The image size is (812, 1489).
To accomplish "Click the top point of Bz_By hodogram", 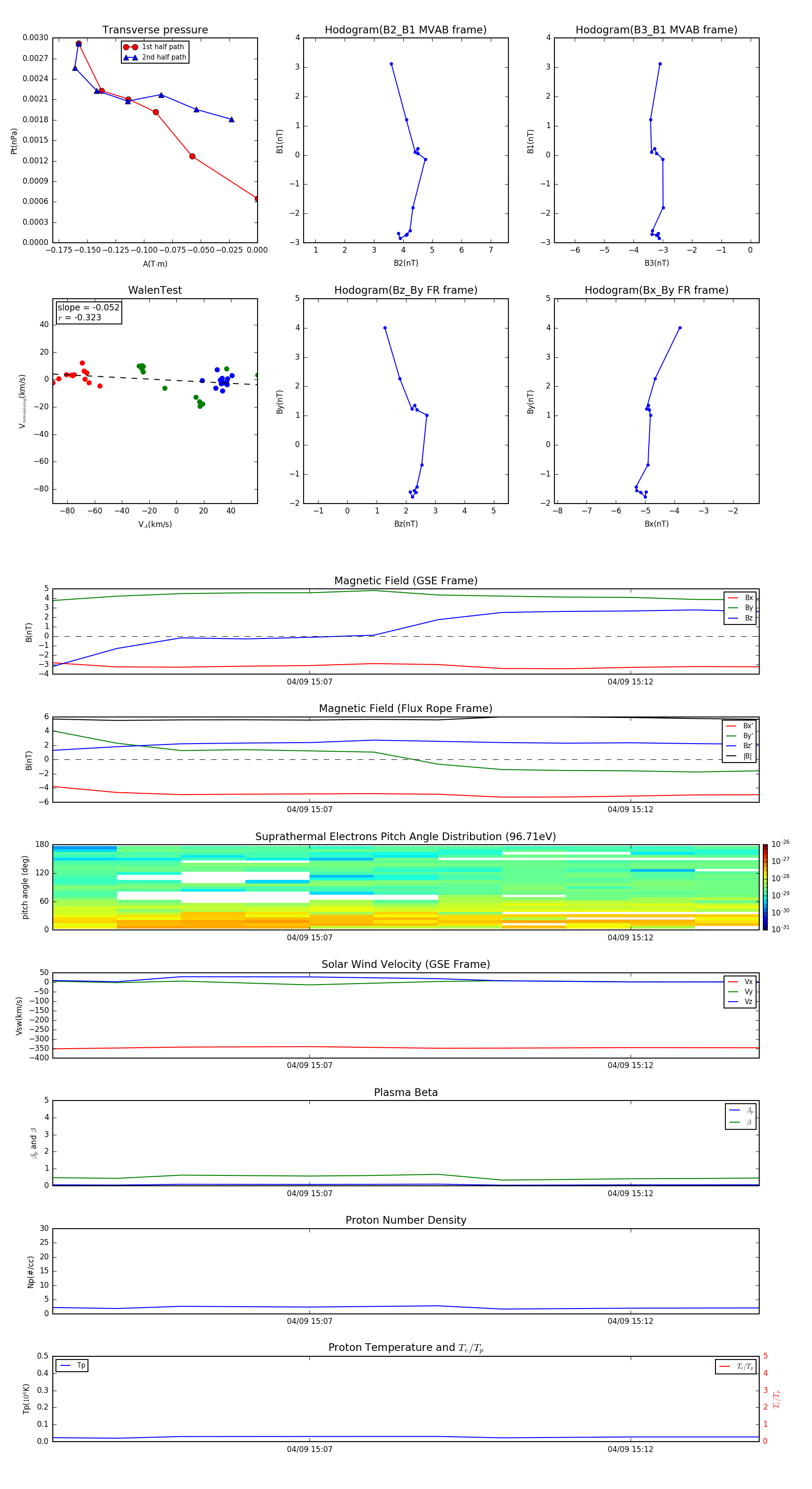I will click(x=385, y=328).
